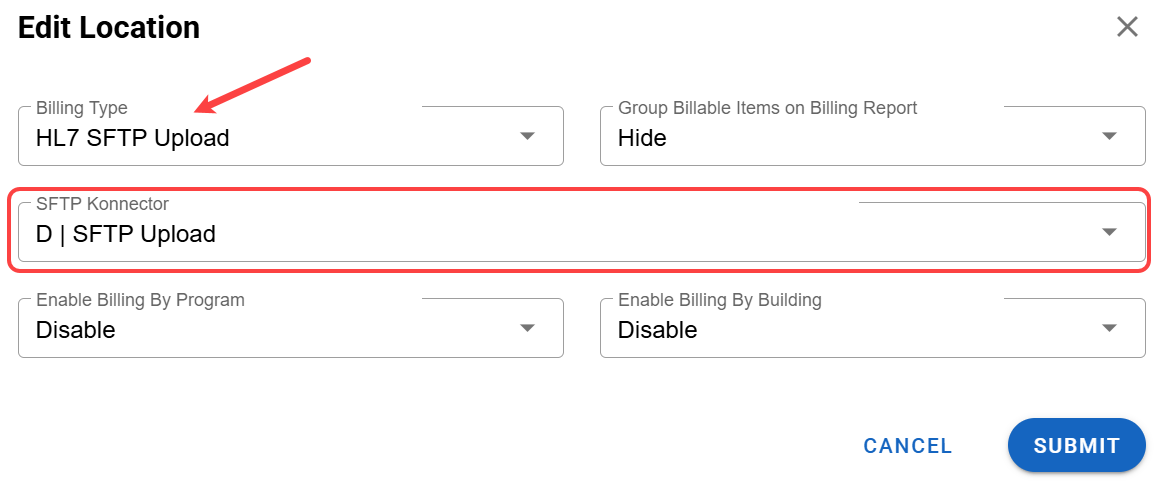Open the dropdown showing HL7 SFTP Upload
1156x485 pixels.
(x=133, y=138)
